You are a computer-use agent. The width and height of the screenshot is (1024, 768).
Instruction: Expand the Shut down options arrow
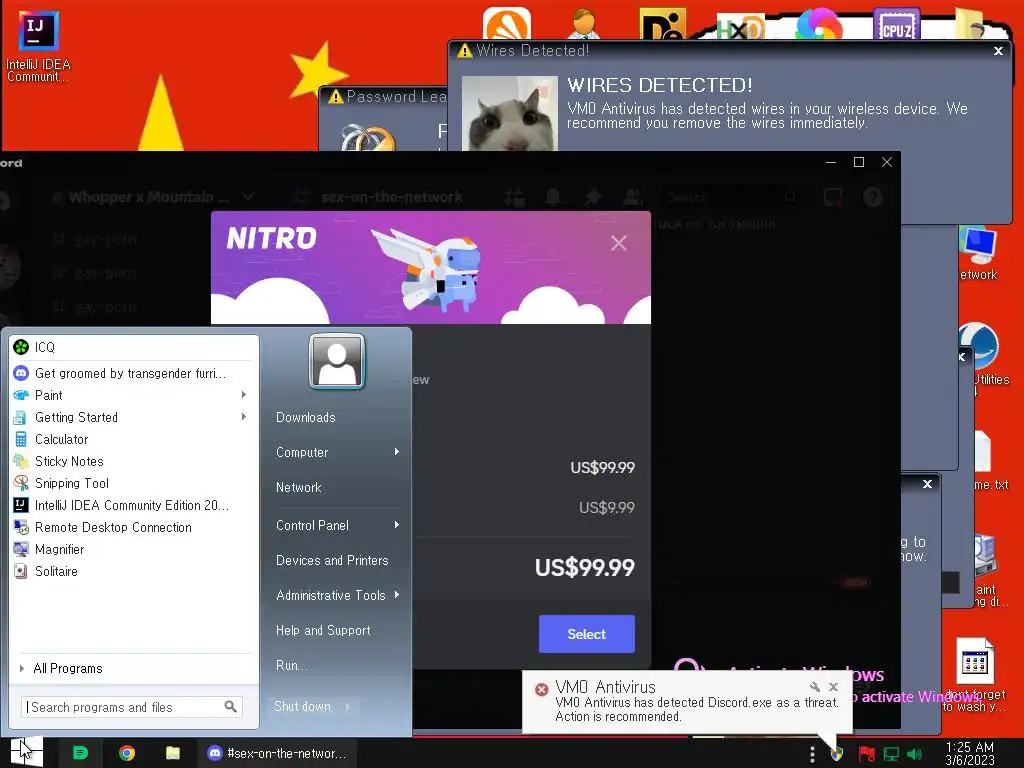347,707
